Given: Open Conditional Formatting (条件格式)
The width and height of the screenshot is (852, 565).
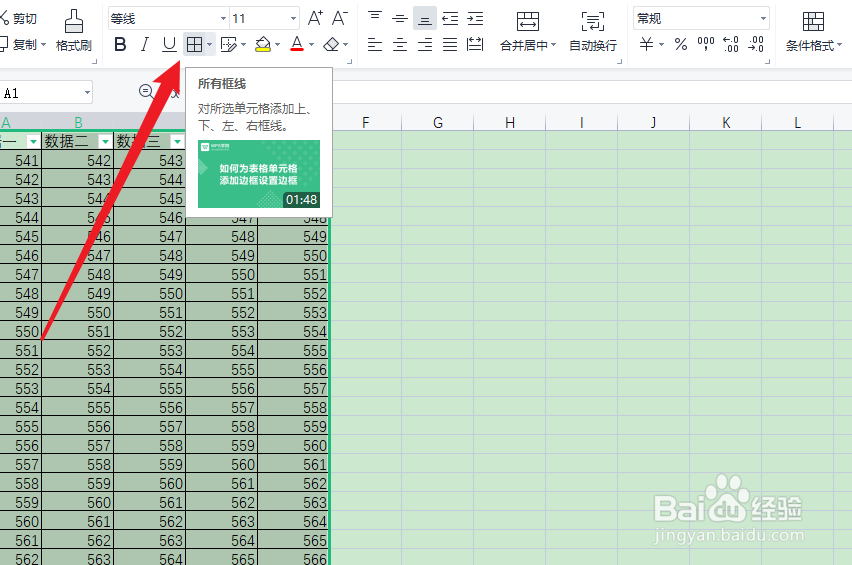Looking at the screenshot, I should [813, 31].
